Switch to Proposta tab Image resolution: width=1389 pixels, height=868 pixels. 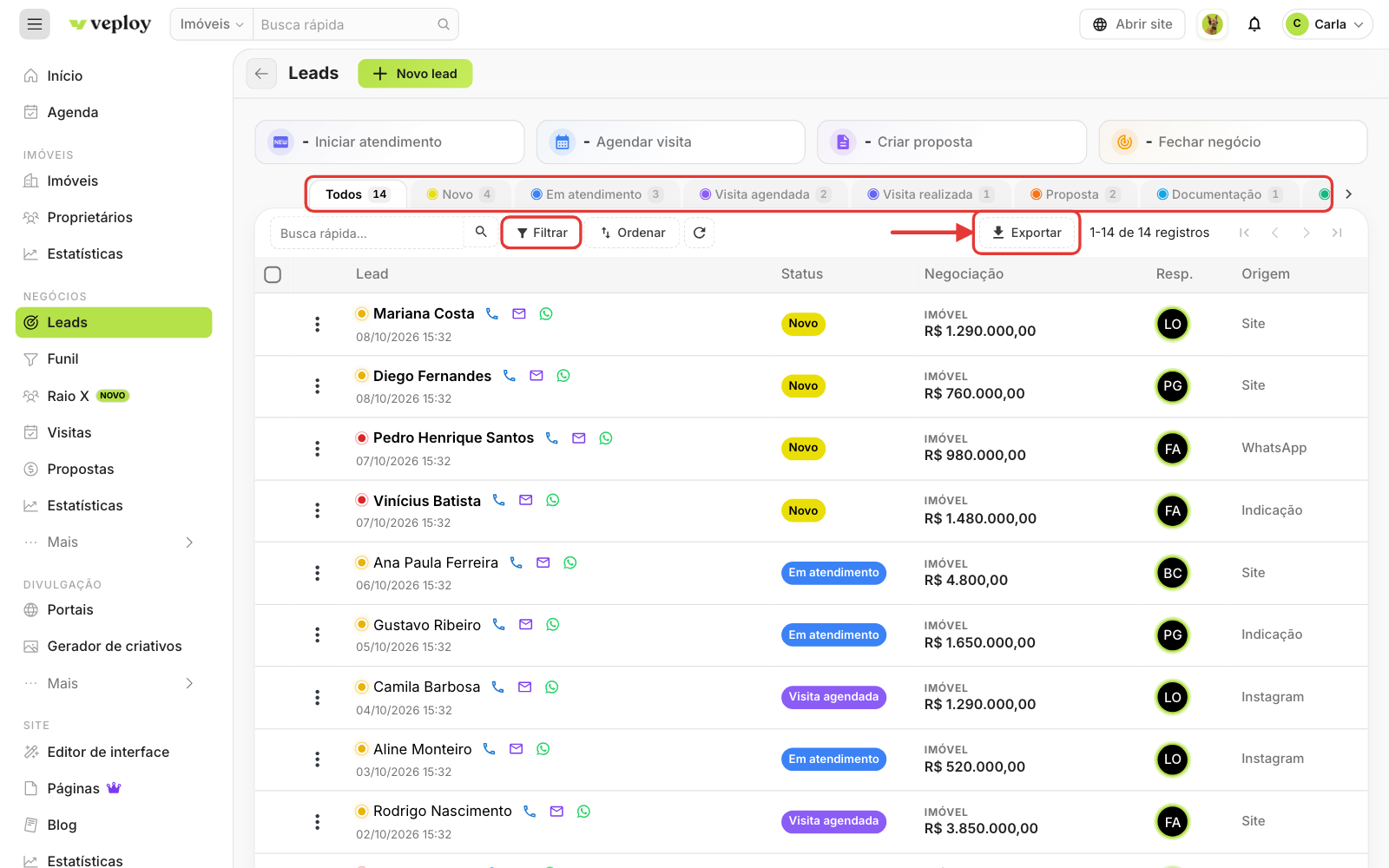[x=1076, y=194]
